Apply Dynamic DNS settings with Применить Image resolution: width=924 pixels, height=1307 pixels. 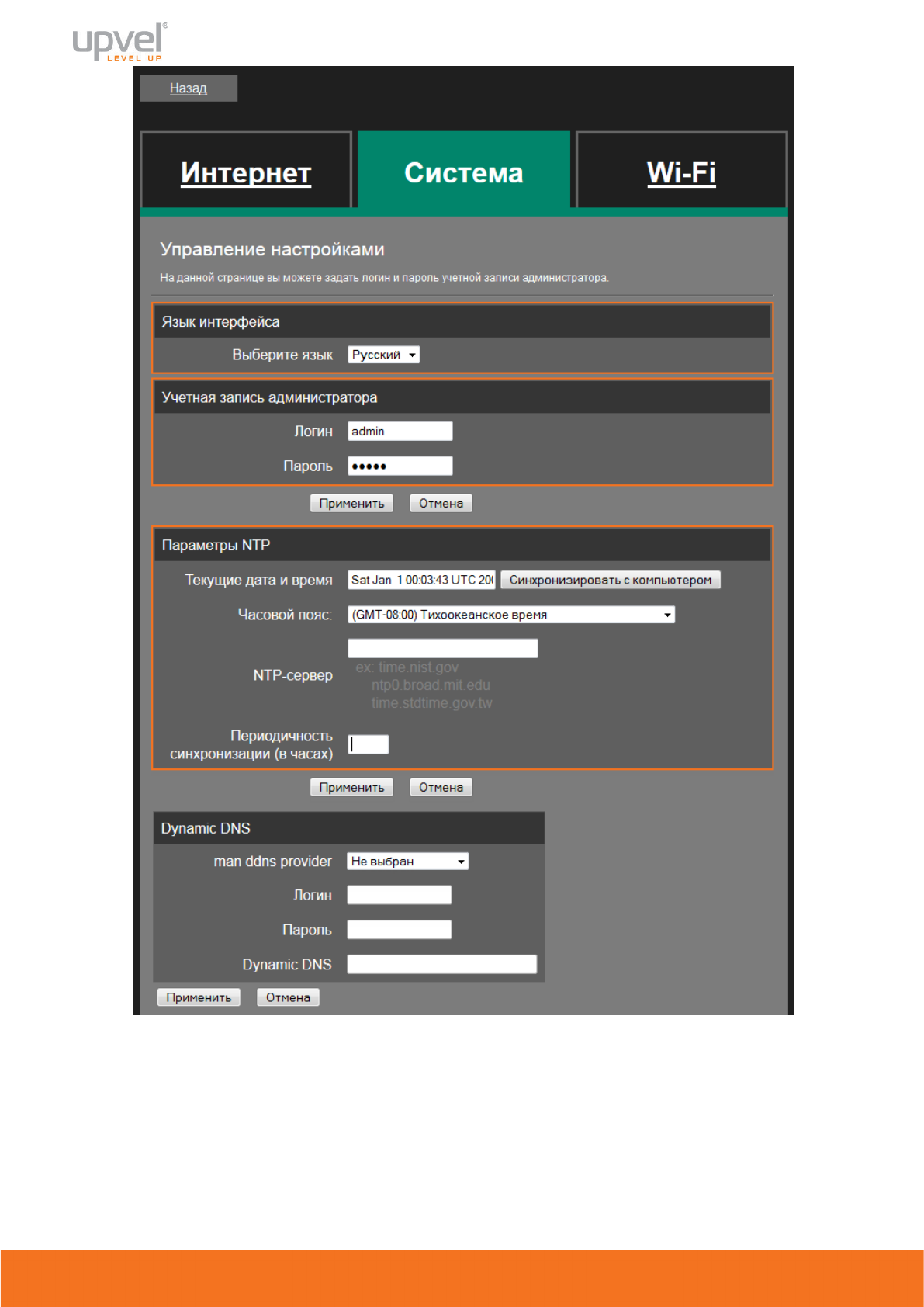[199, 998]
